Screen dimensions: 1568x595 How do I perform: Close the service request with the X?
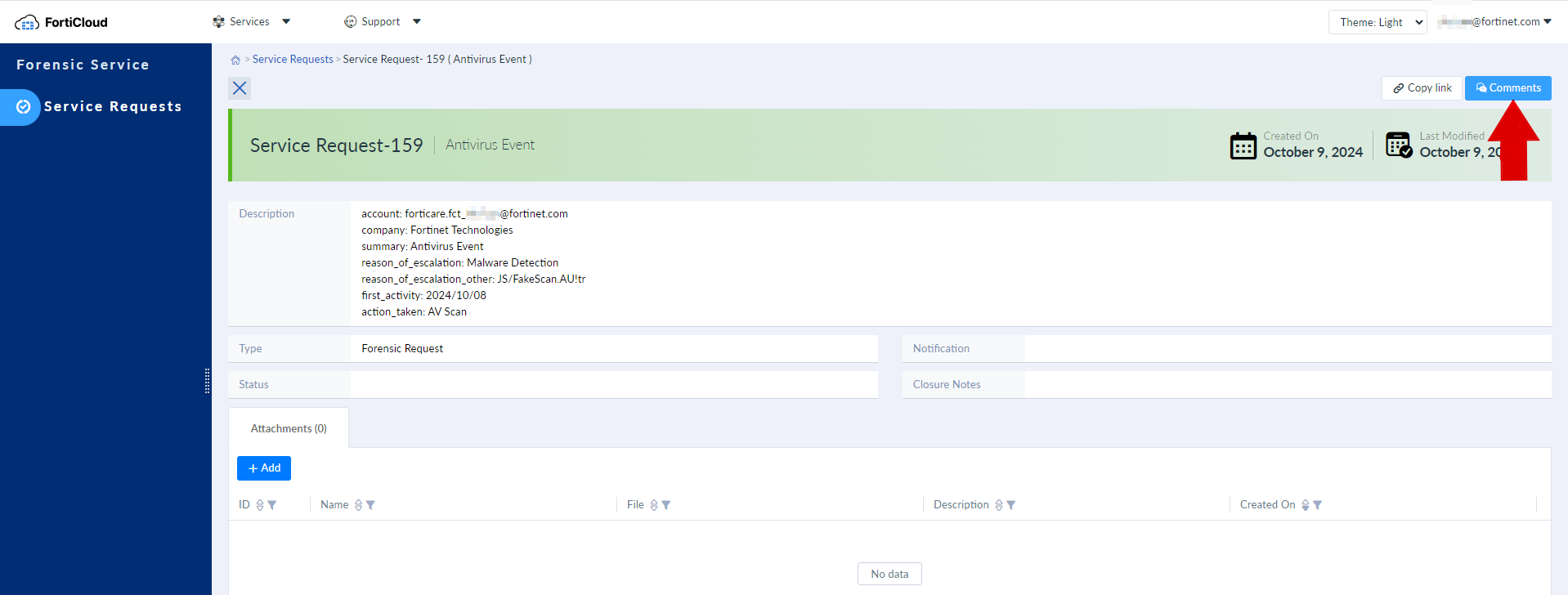[x=240, y=88]
